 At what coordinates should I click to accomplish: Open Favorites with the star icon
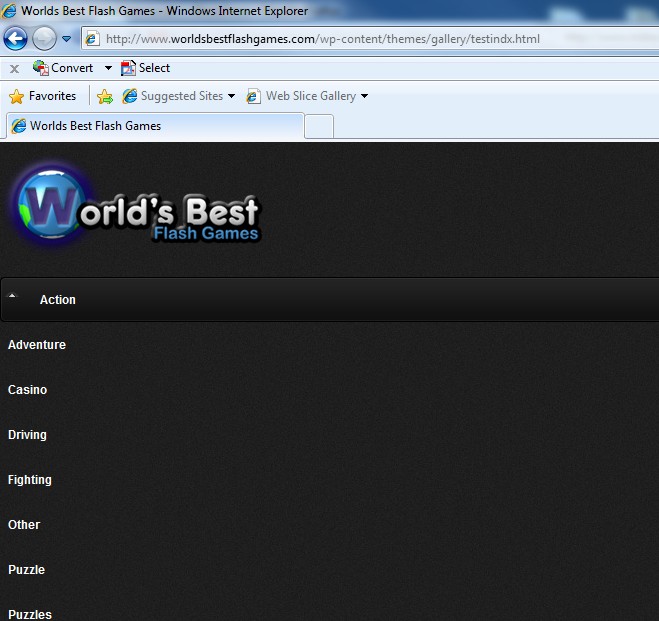pos(43,96)
